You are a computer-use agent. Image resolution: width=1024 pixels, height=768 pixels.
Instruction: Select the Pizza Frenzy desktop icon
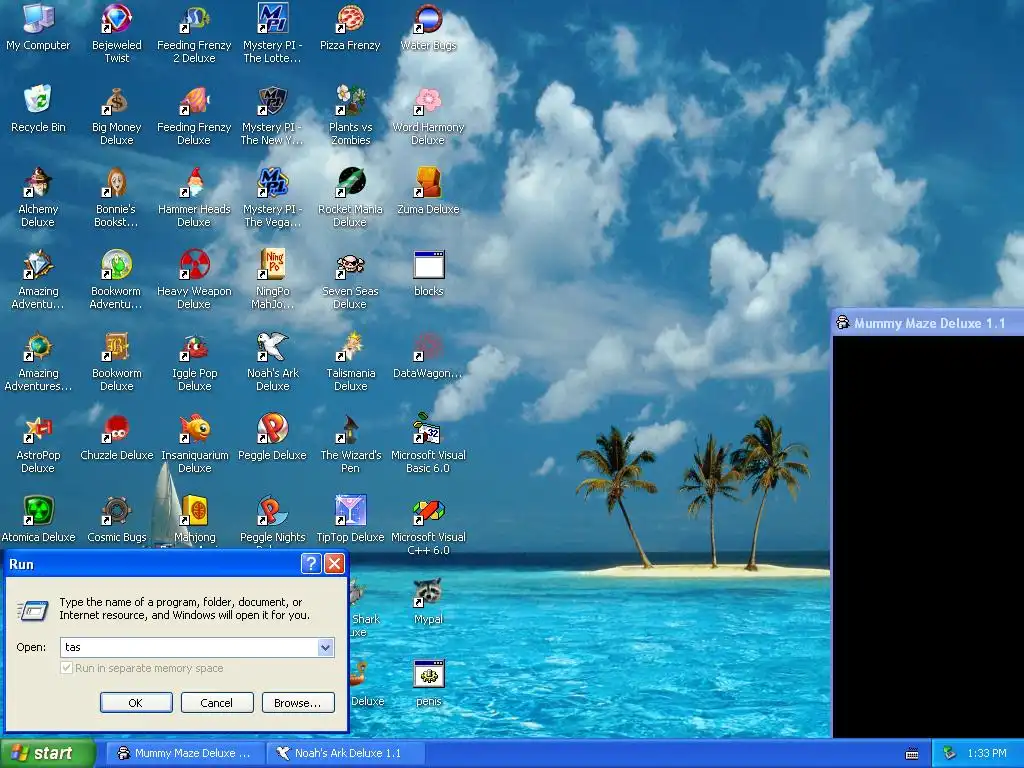350,26
